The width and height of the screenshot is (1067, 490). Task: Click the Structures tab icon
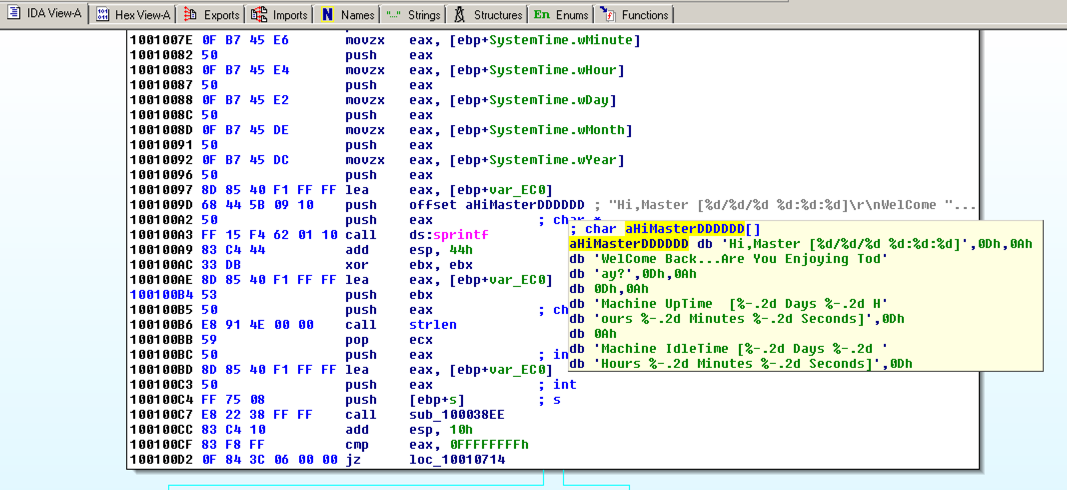(459, 14)
